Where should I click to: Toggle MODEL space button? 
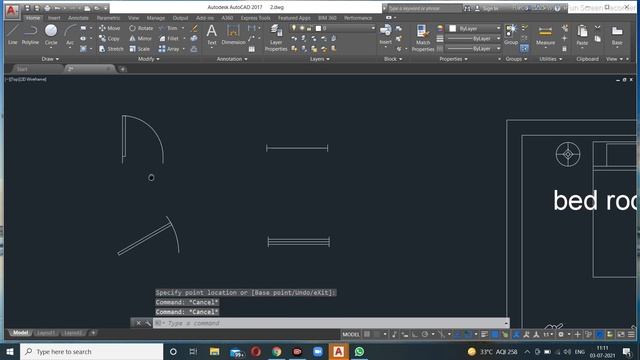pyautogui.click(x=351, y=334)
